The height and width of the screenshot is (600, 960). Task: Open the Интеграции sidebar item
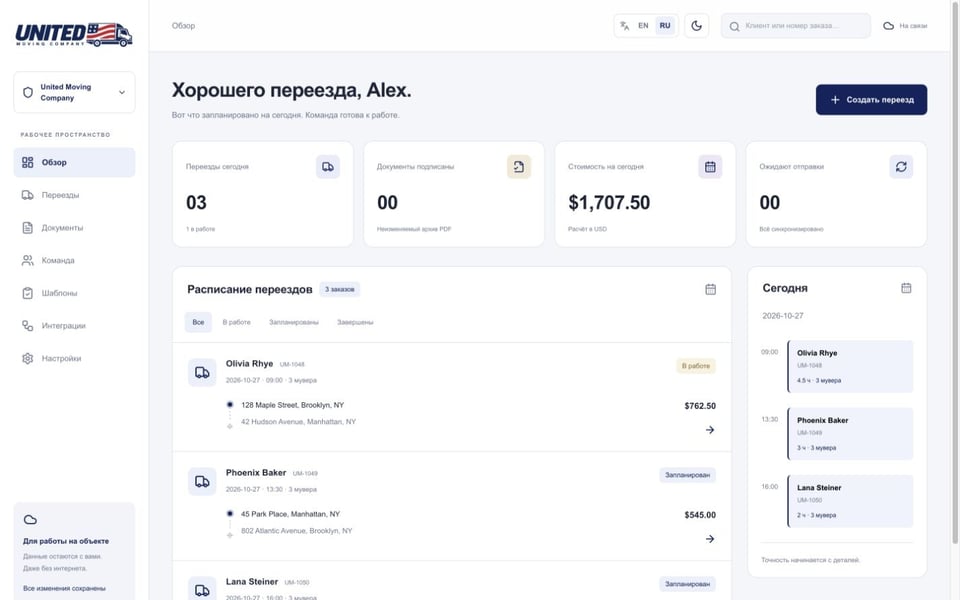coord(74,326)
